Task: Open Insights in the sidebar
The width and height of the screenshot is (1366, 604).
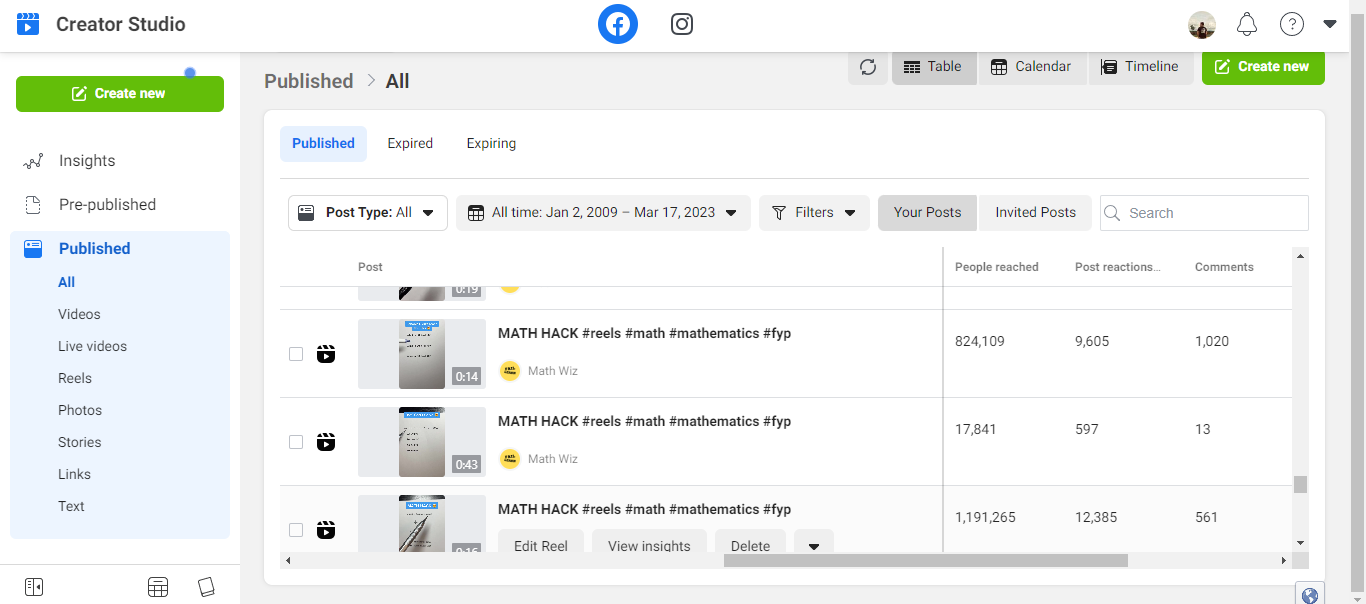Action: pyautogui.click(x=87, y=161)
